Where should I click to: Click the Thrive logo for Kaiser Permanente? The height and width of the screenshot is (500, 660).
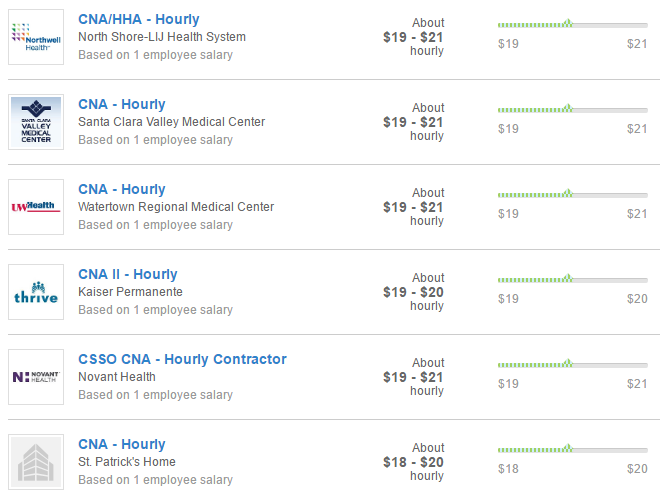(36, 292)
